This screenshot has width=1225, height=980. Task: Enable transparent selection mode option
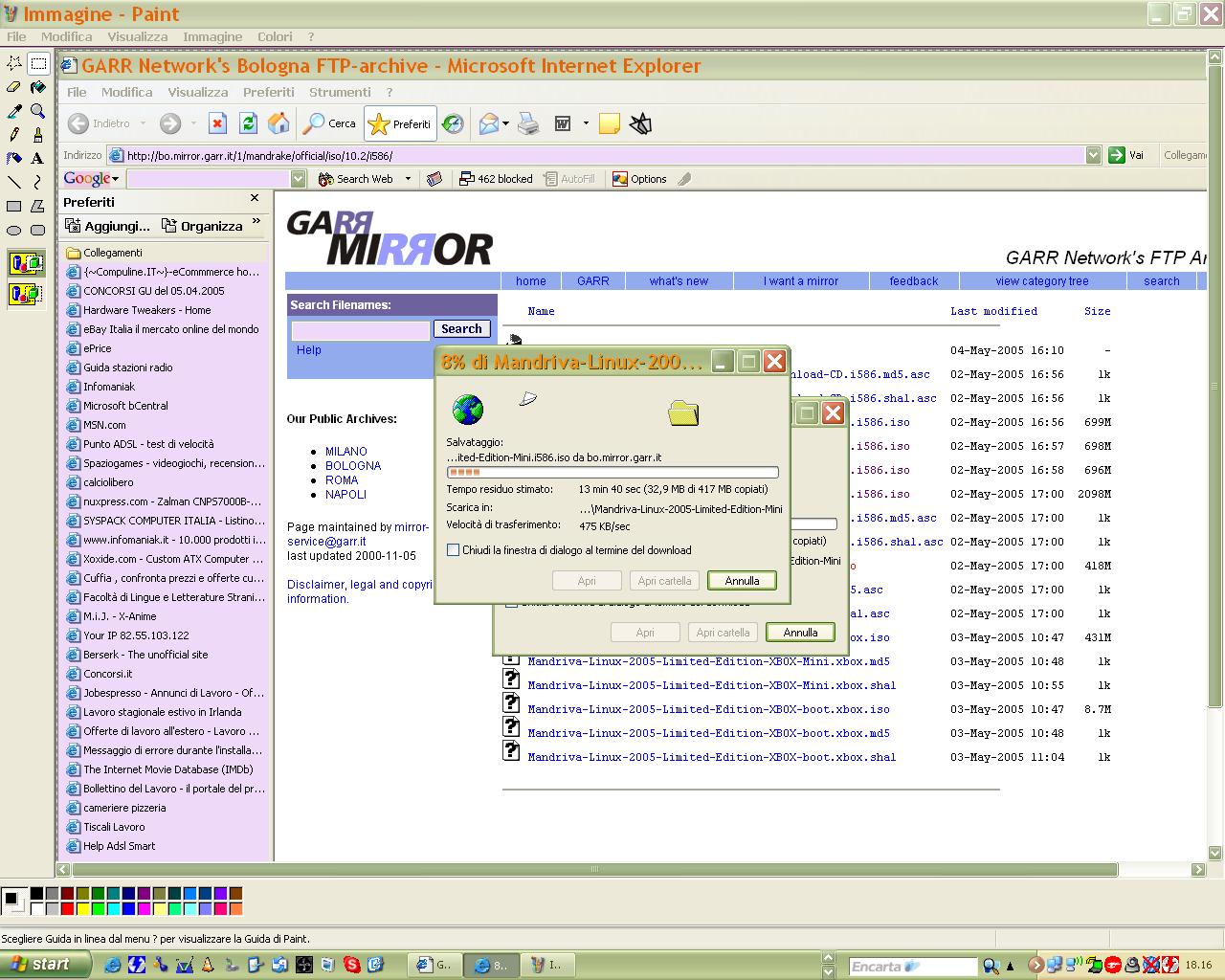coord(27,293)
